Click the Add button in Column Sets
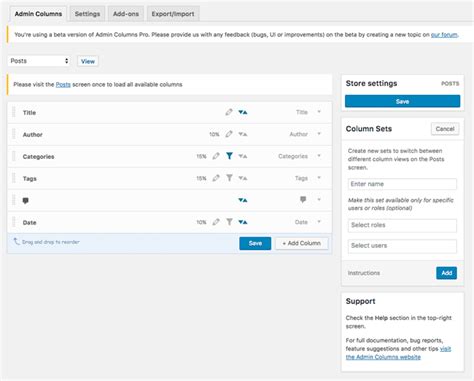Screen dimensions: 474x381 click(x=446, y=273)
